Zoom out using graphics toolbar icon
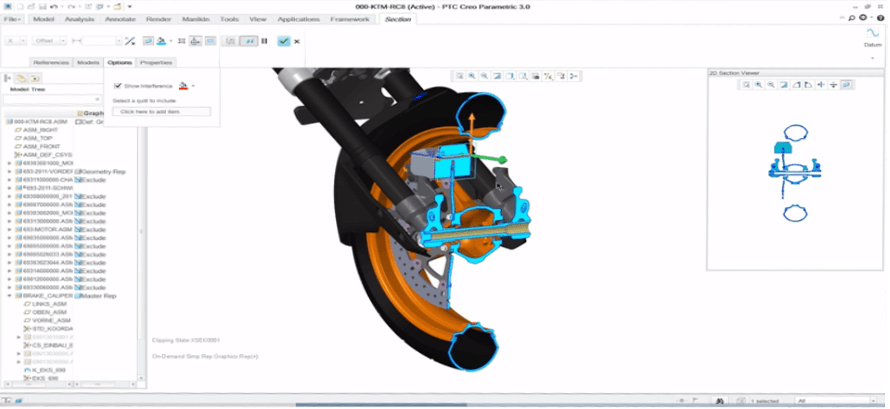Screen dimensions: 890x409 [x=484, y=76]
